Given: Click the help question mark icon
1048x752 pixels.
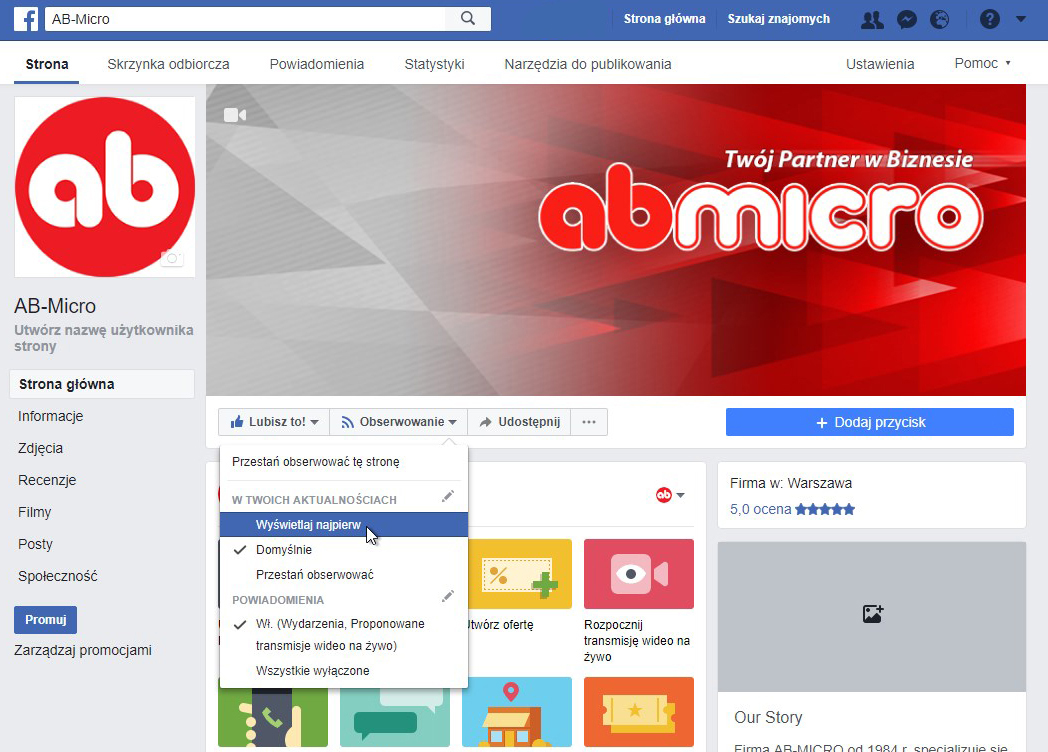Looking at the screenshot, I should coord(989,19).
